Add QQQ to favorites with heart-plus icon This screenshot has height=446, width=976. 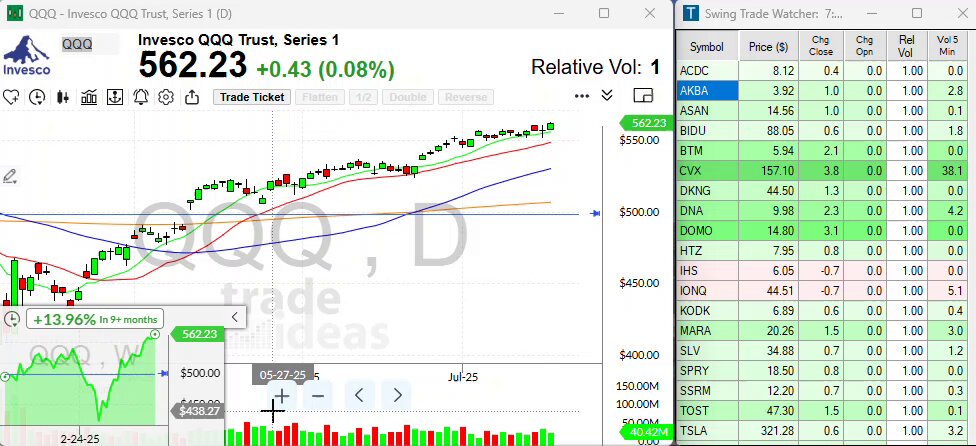11,97
